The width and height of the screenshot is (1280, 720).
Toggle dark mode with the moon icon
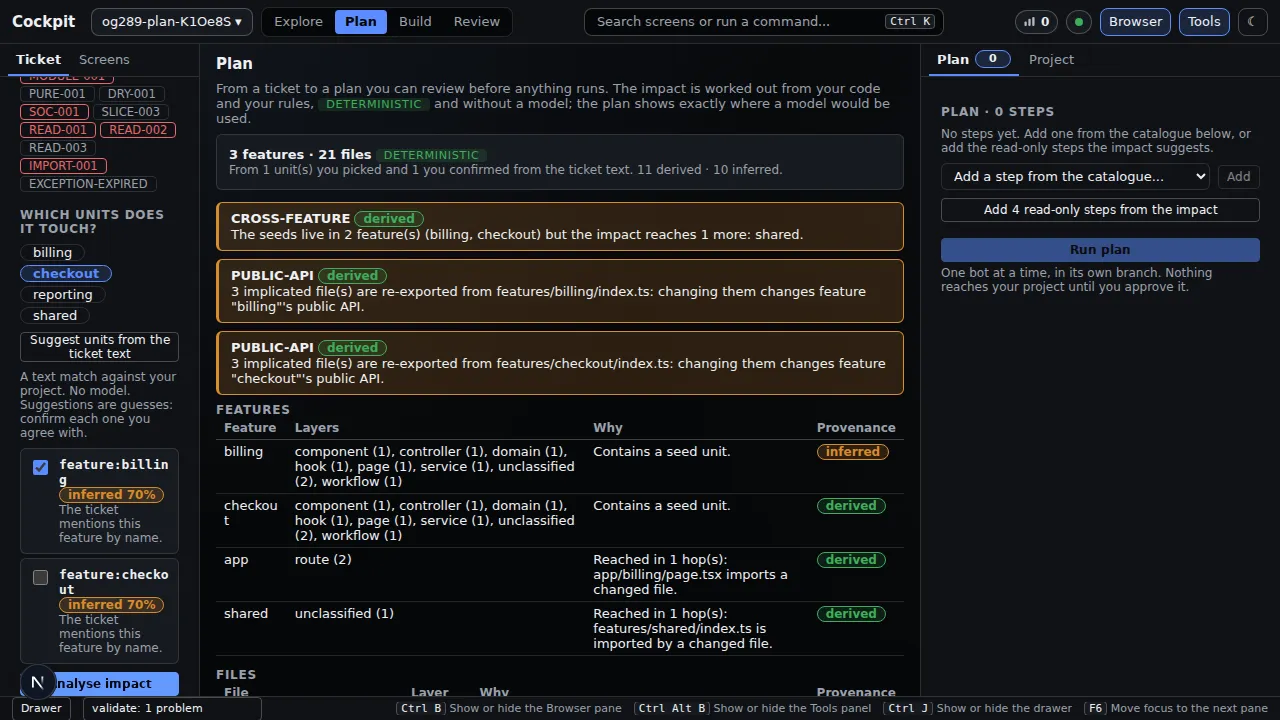[1253, 21]
